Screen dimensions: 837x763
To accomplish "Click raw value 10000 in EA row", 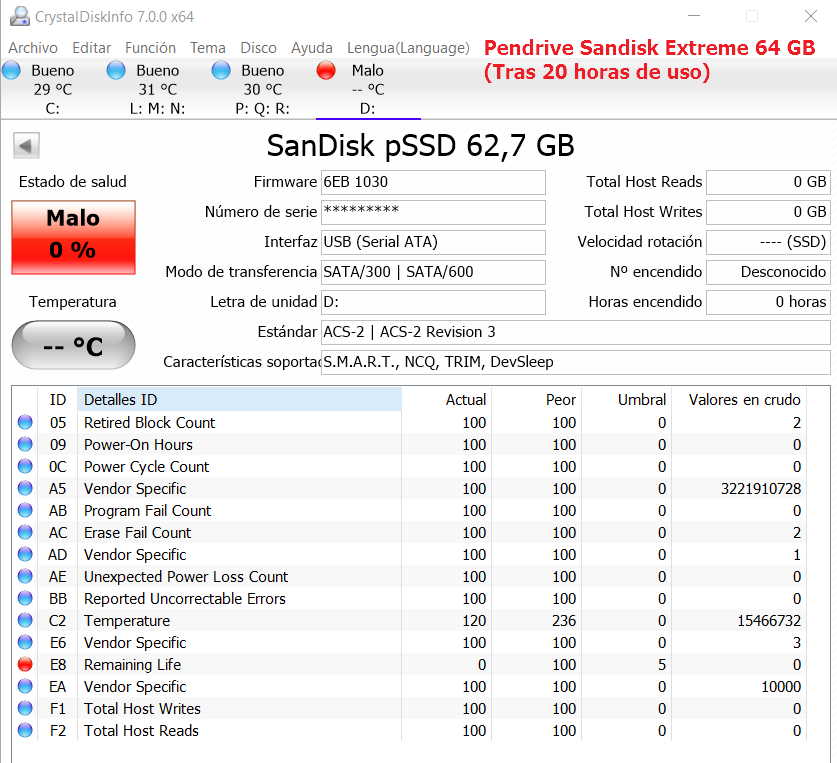I will [x=781, y=687].
